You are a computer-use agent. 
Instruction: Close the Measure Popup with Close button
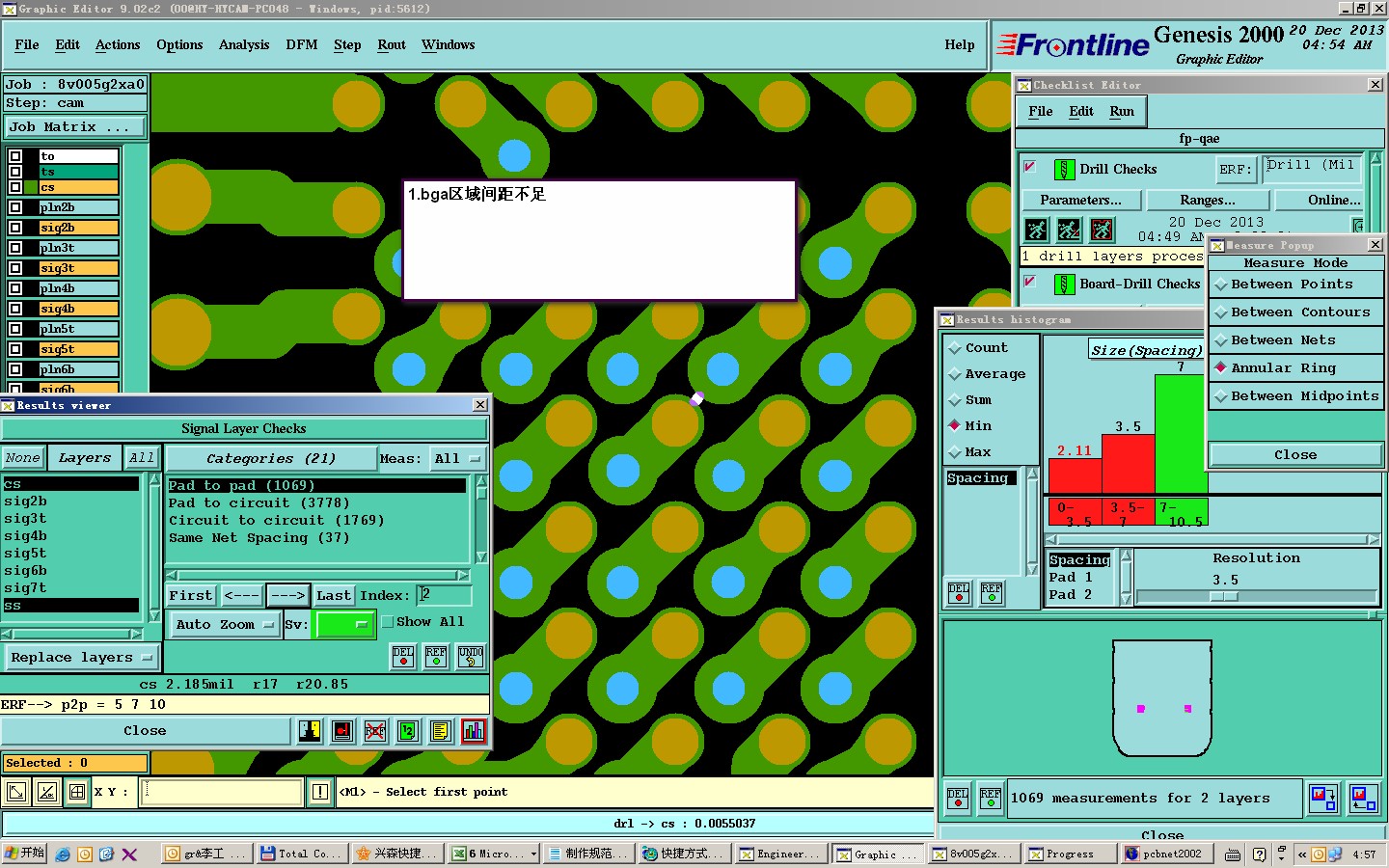click(1295, 455)
